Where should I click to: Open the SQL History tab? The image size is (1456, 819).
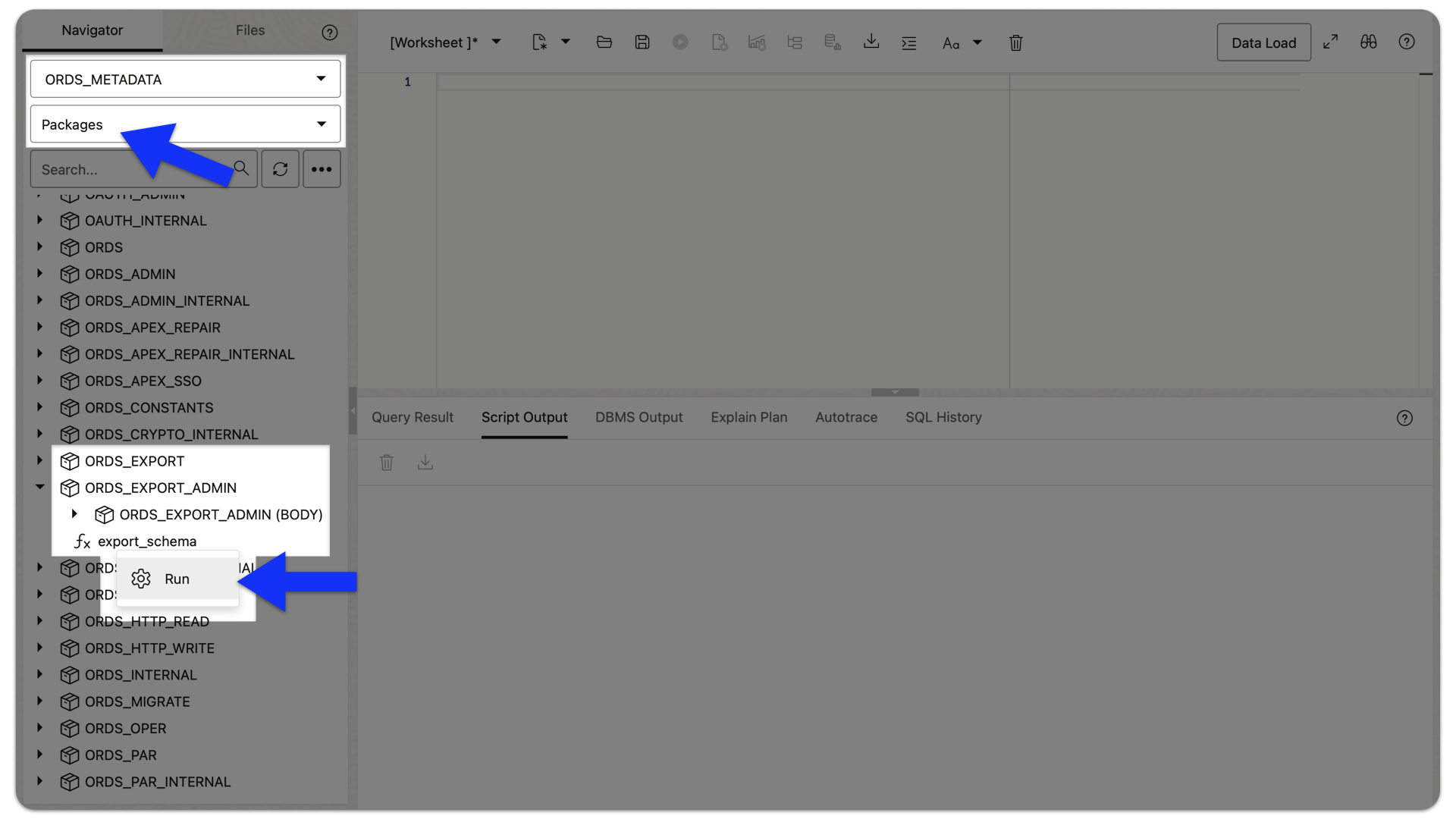click(x=943, y=417)
